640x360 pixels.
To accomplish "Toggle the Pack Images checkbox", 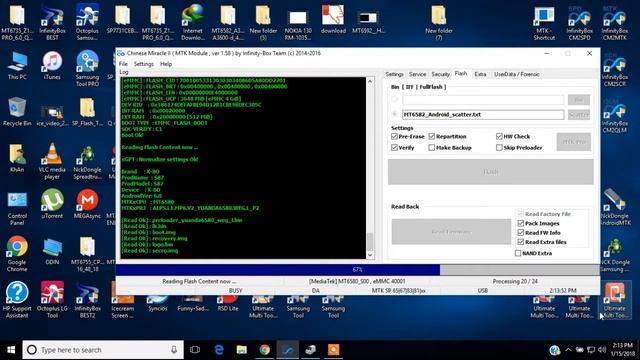I will [x=520, y=223].
